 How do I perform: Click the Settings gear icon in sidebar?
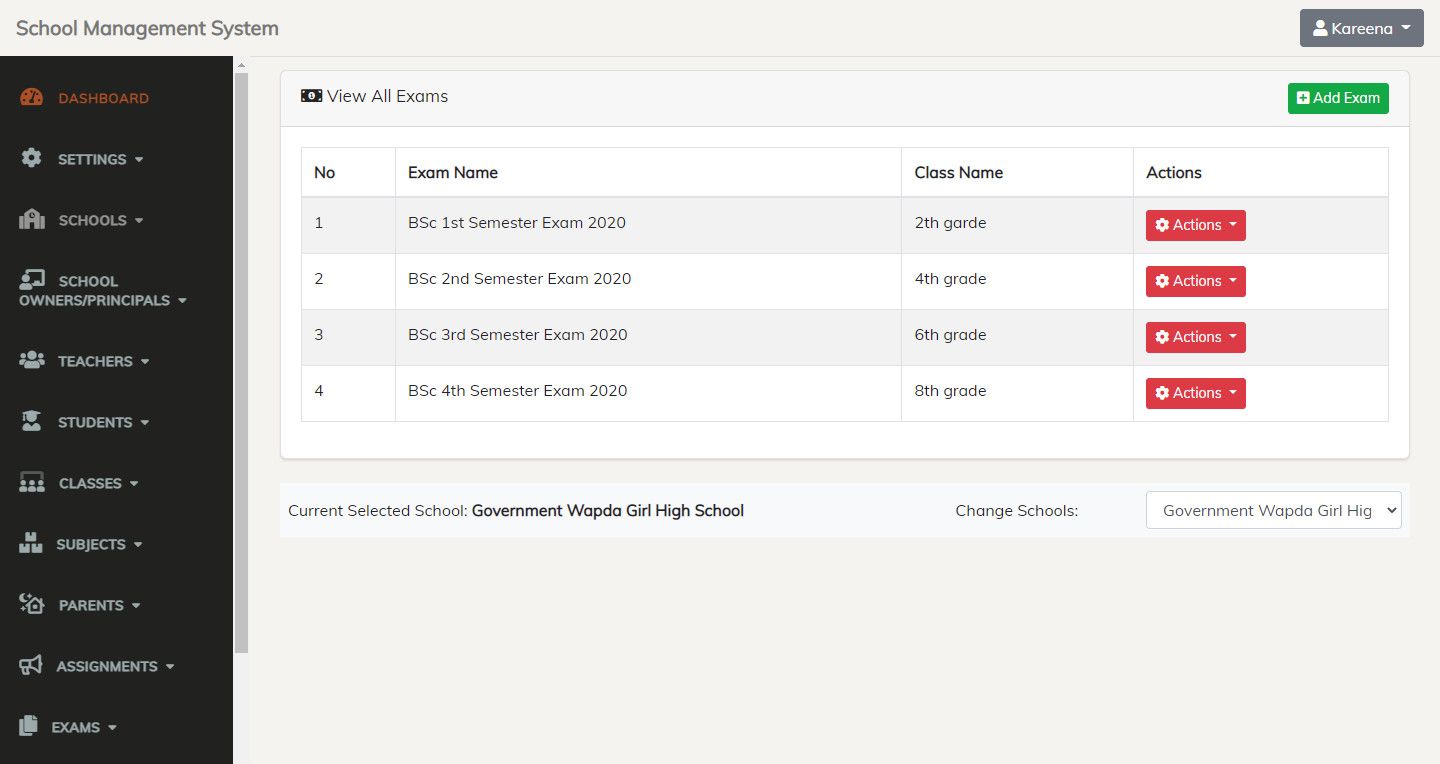pos(32,158)
